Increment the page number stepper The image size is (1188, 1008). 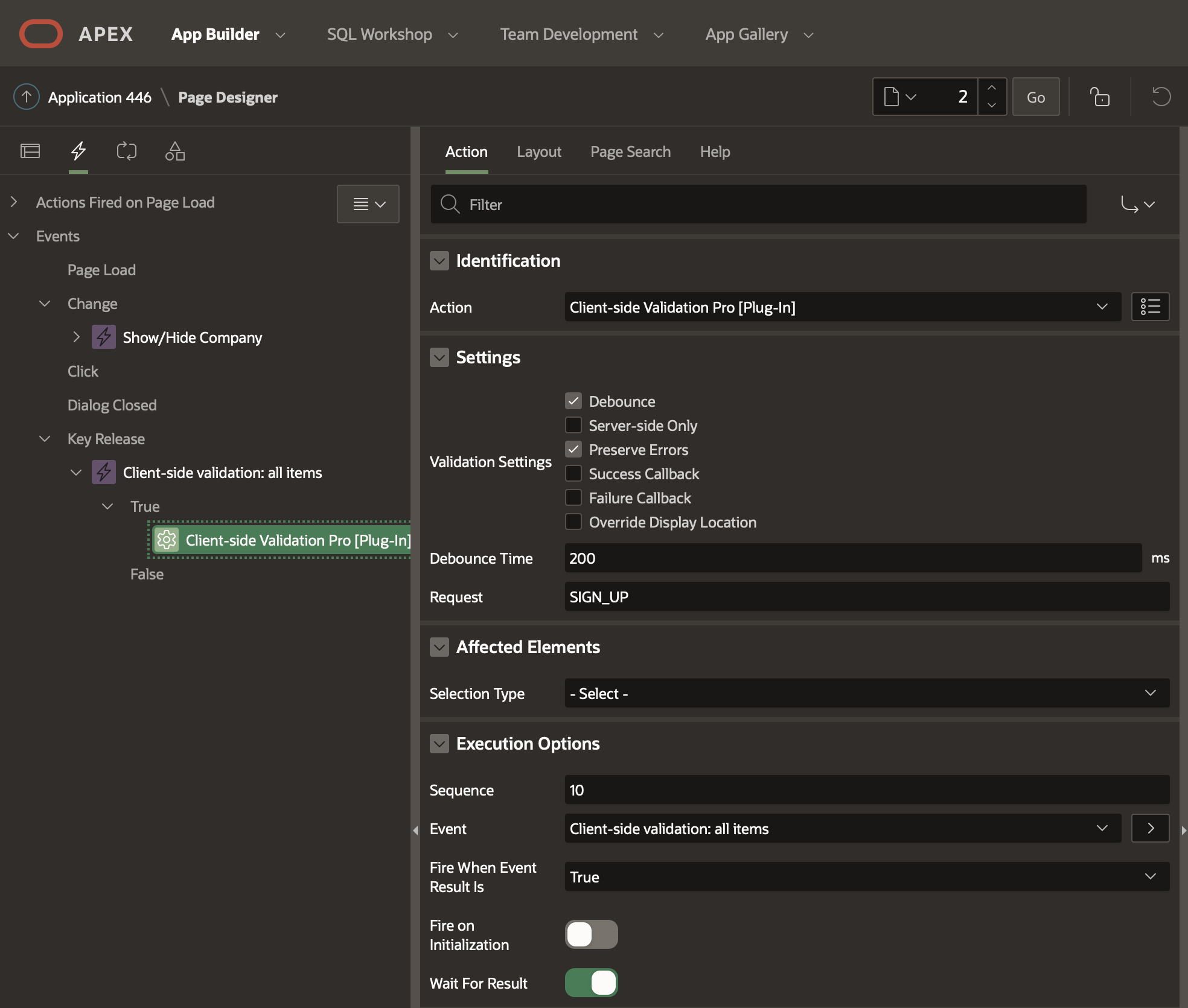point(992,88)
